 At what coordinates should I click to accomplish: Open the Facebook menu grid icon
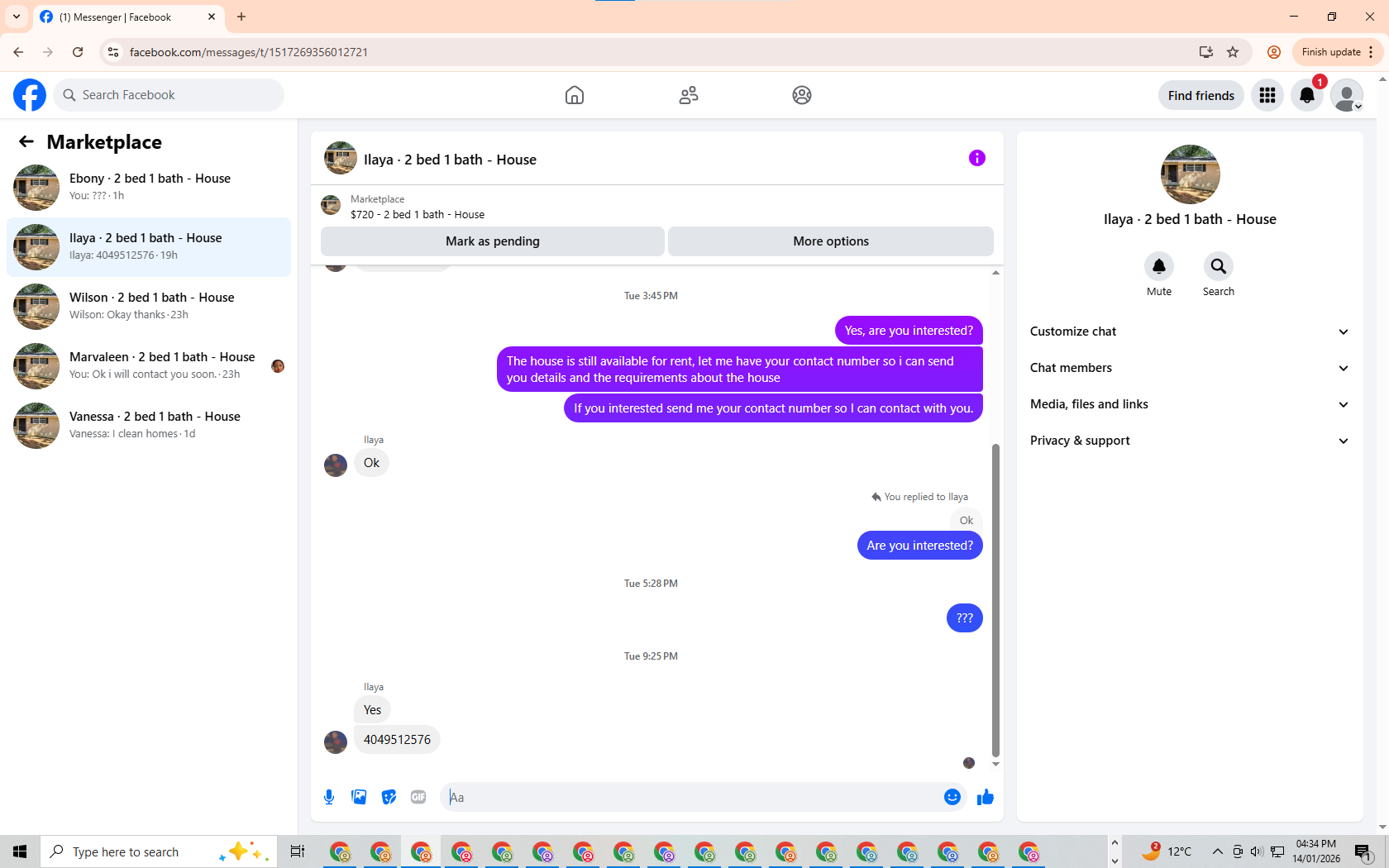point(1267,95)
